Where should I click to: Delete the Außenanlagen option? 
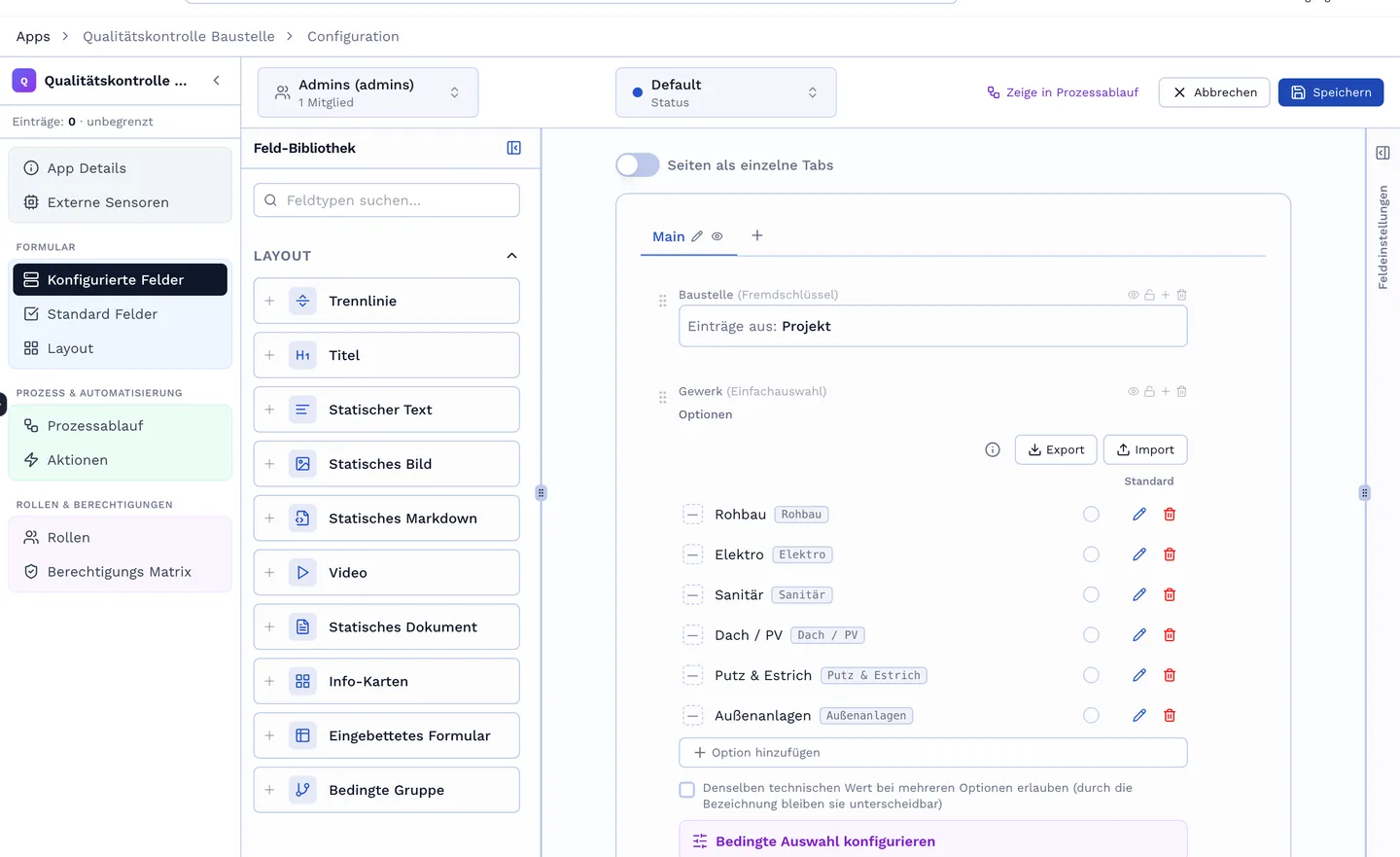pyautogui.click(x=1170, y=715)
